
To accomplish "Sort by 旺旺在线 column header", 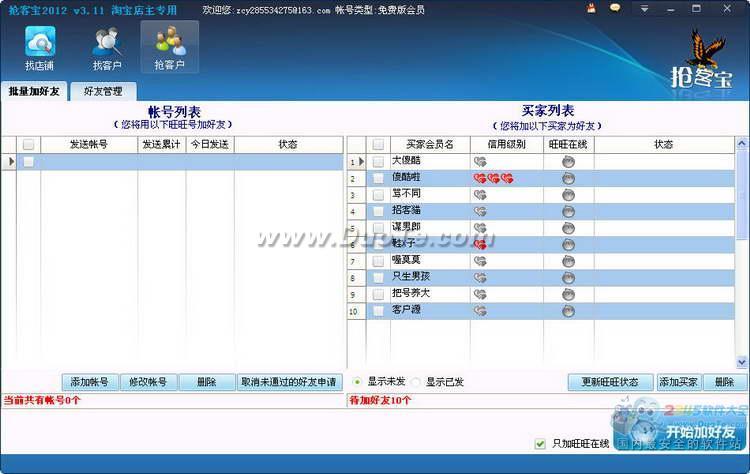I will (x=568, y=144).
